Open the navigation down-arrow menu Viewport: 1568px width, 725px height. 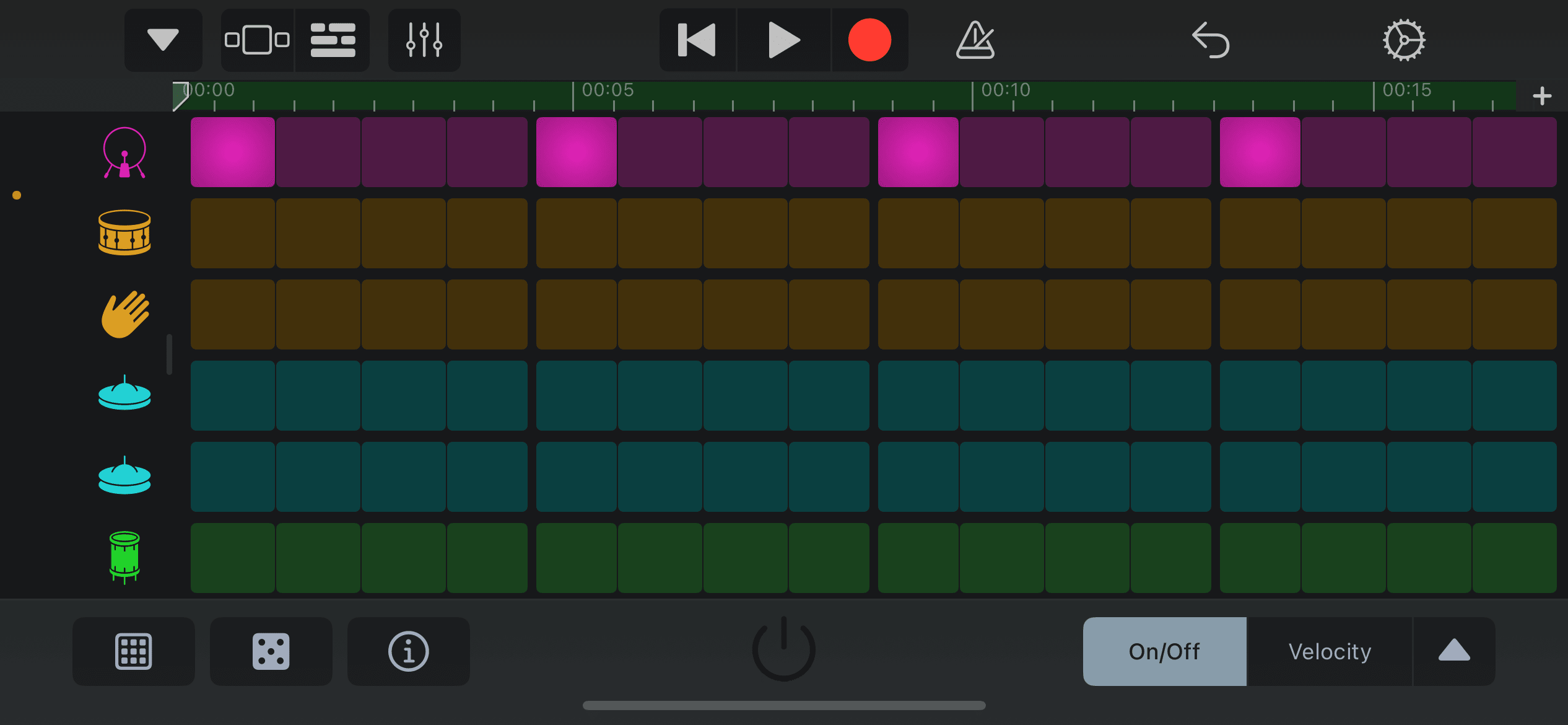click(163, 40)
